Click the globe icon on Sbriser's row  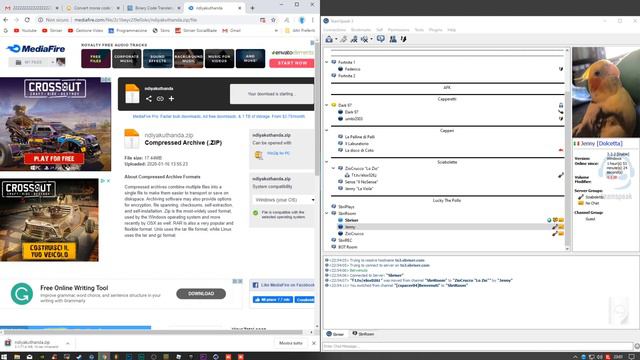coord(549,220)
